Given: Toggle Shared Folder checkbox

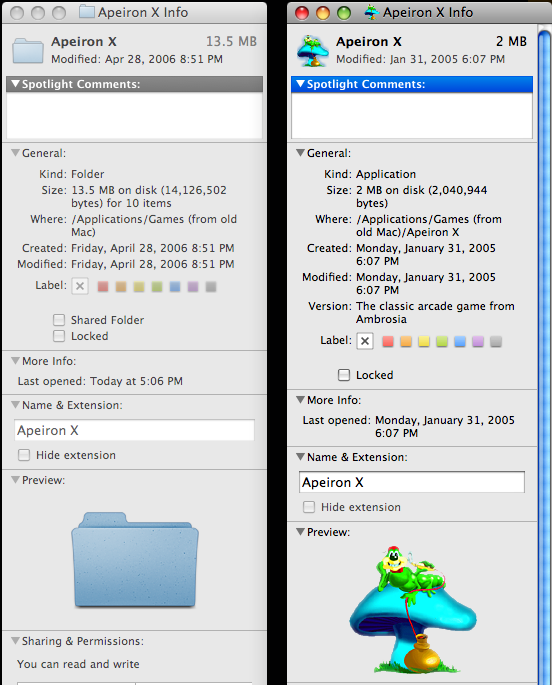Looking at the screenshot, I should pyautogui.click(x=59, y=320).
